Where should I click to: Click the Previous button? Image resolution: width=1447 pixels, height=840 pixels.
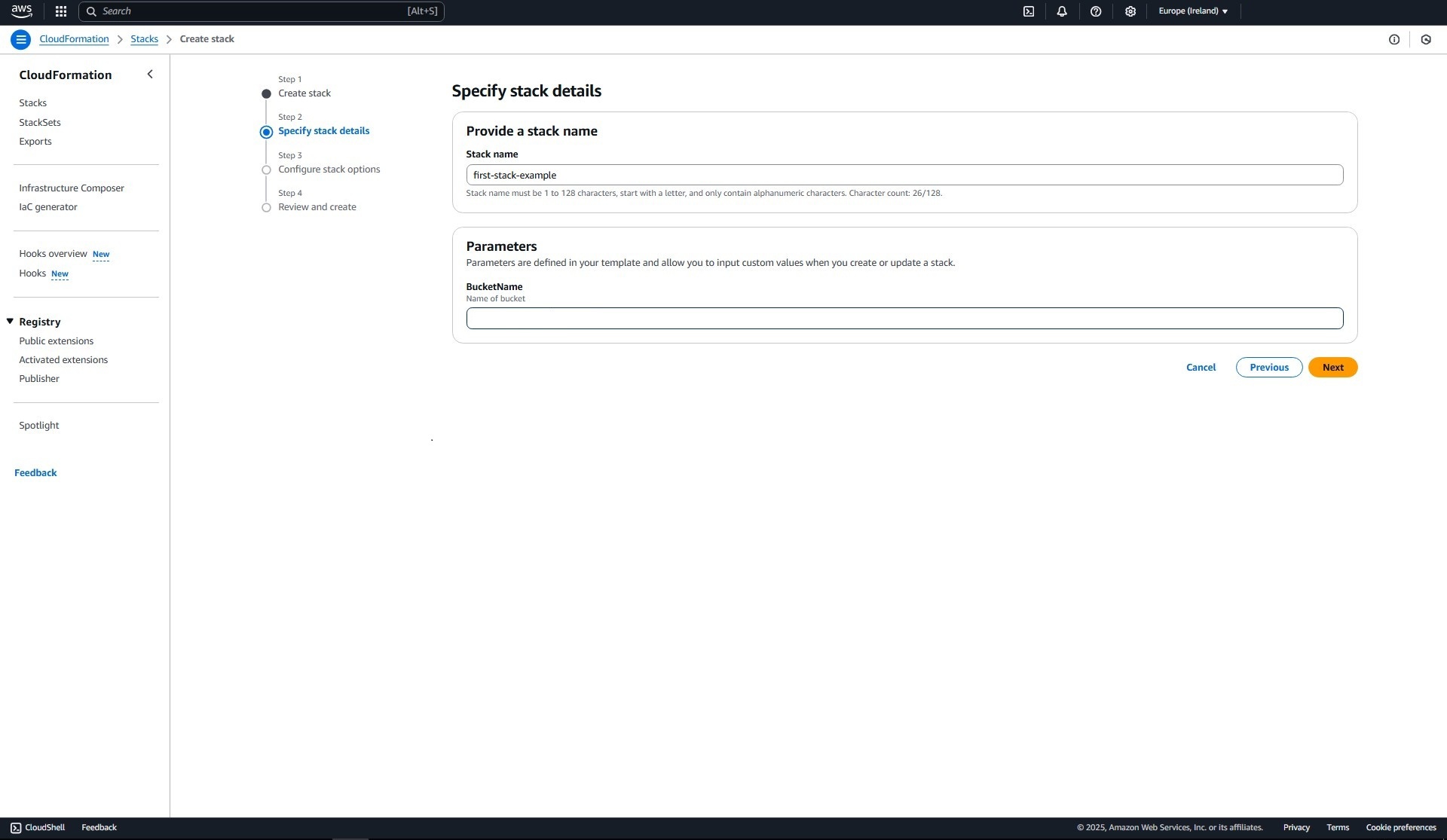(x=1268, y=368)
